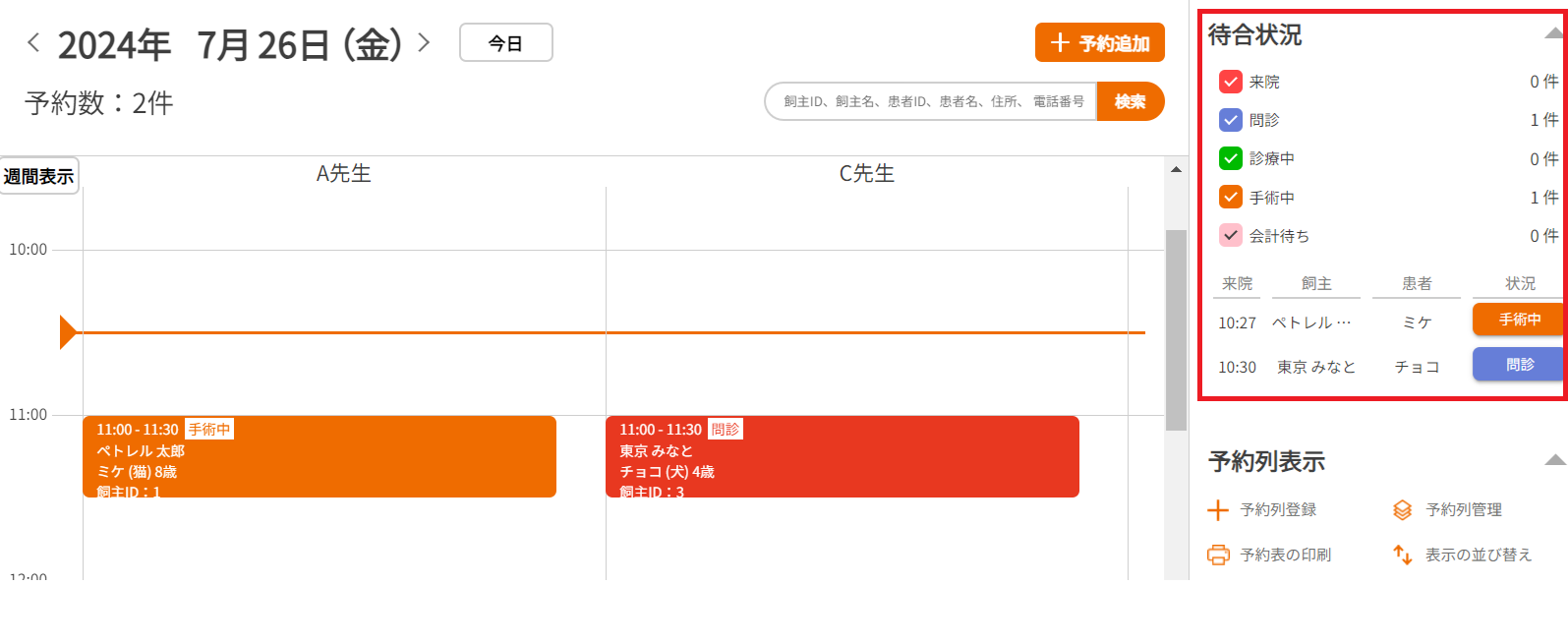The width and height of the screenshot is (1568, 644).
Task: Switch to 週間表示 view
Action: pos(39,176)
